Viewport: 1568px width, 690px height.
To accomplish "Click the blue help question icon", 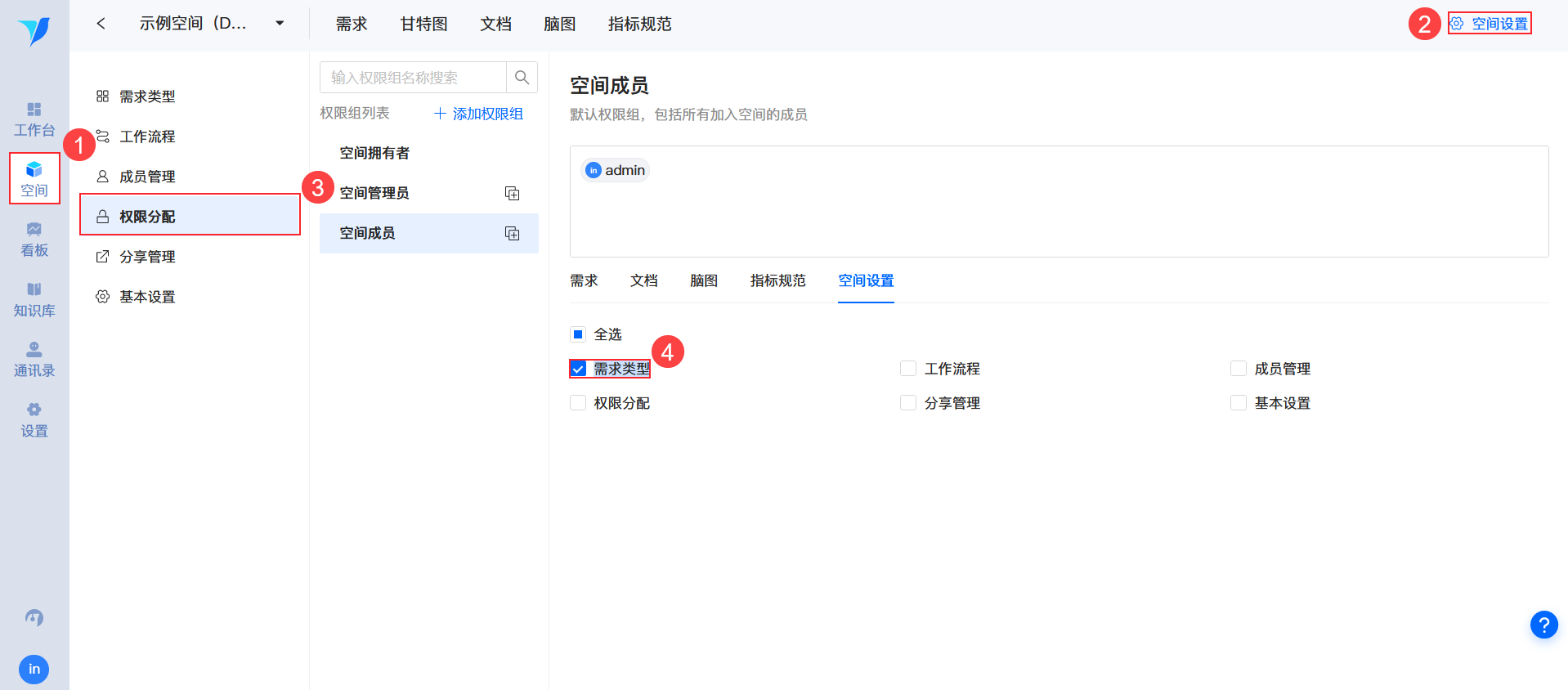I will point(1543,625).
